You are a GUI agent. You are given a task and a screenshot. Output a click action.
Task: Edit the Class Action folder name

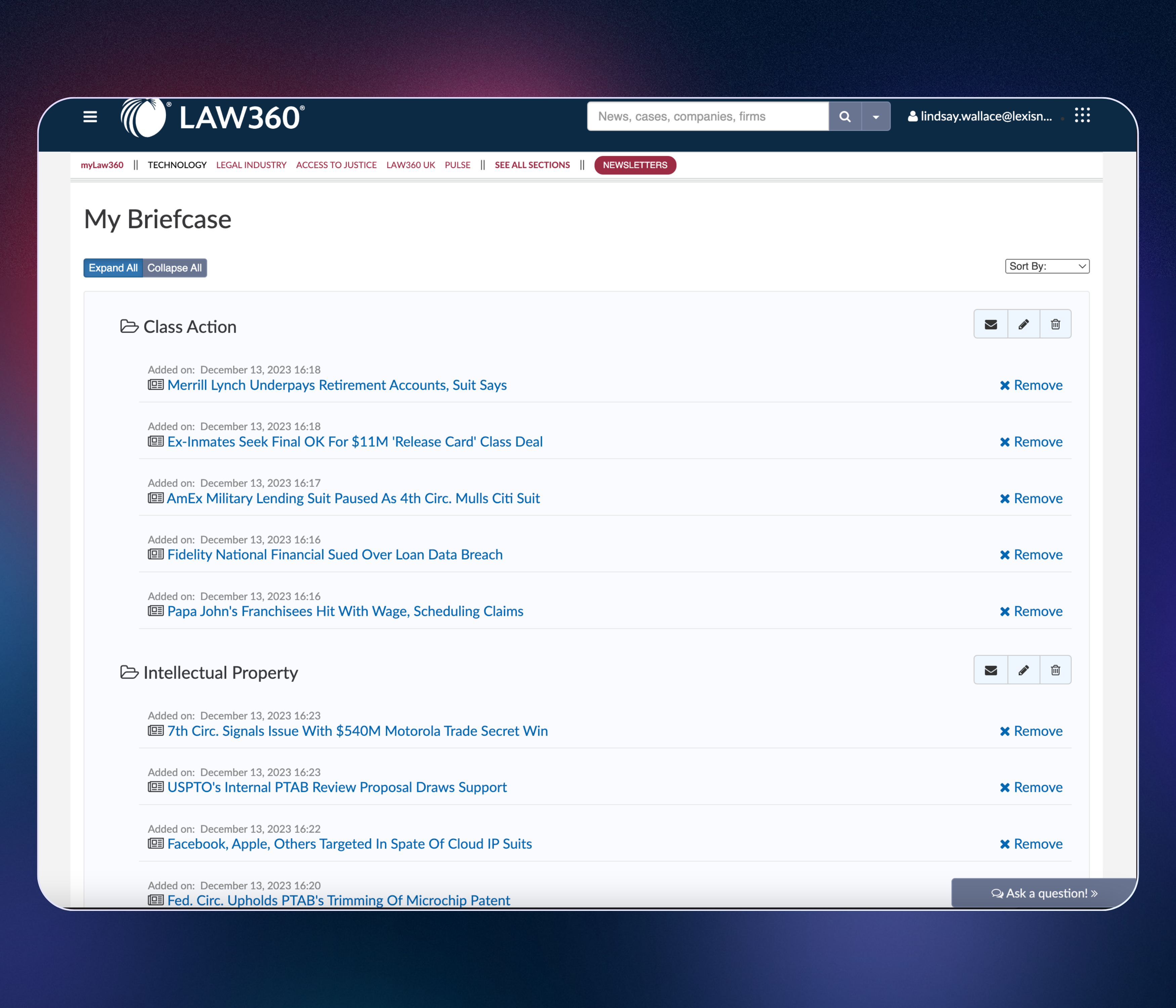tap(1023, 324)
